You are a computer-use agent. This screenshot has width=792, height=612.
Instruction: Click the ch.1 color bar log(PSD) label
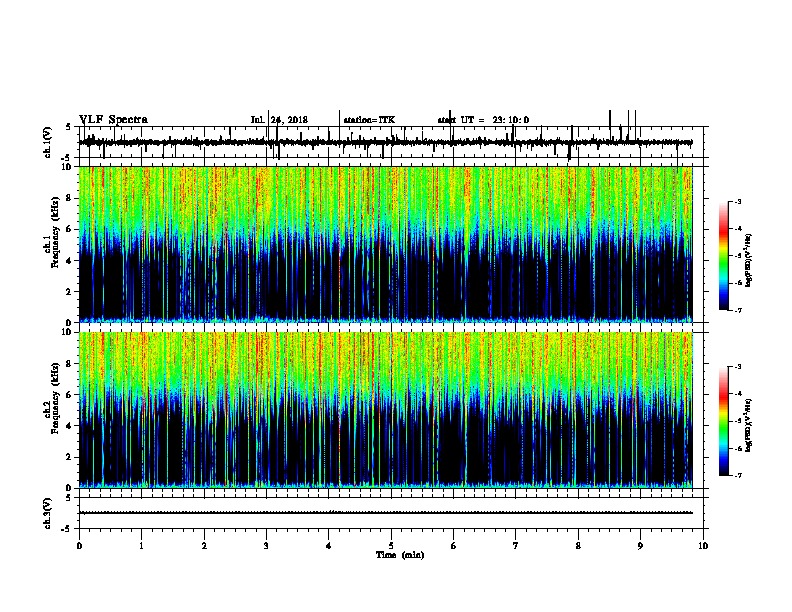click(x=749, y=260)
